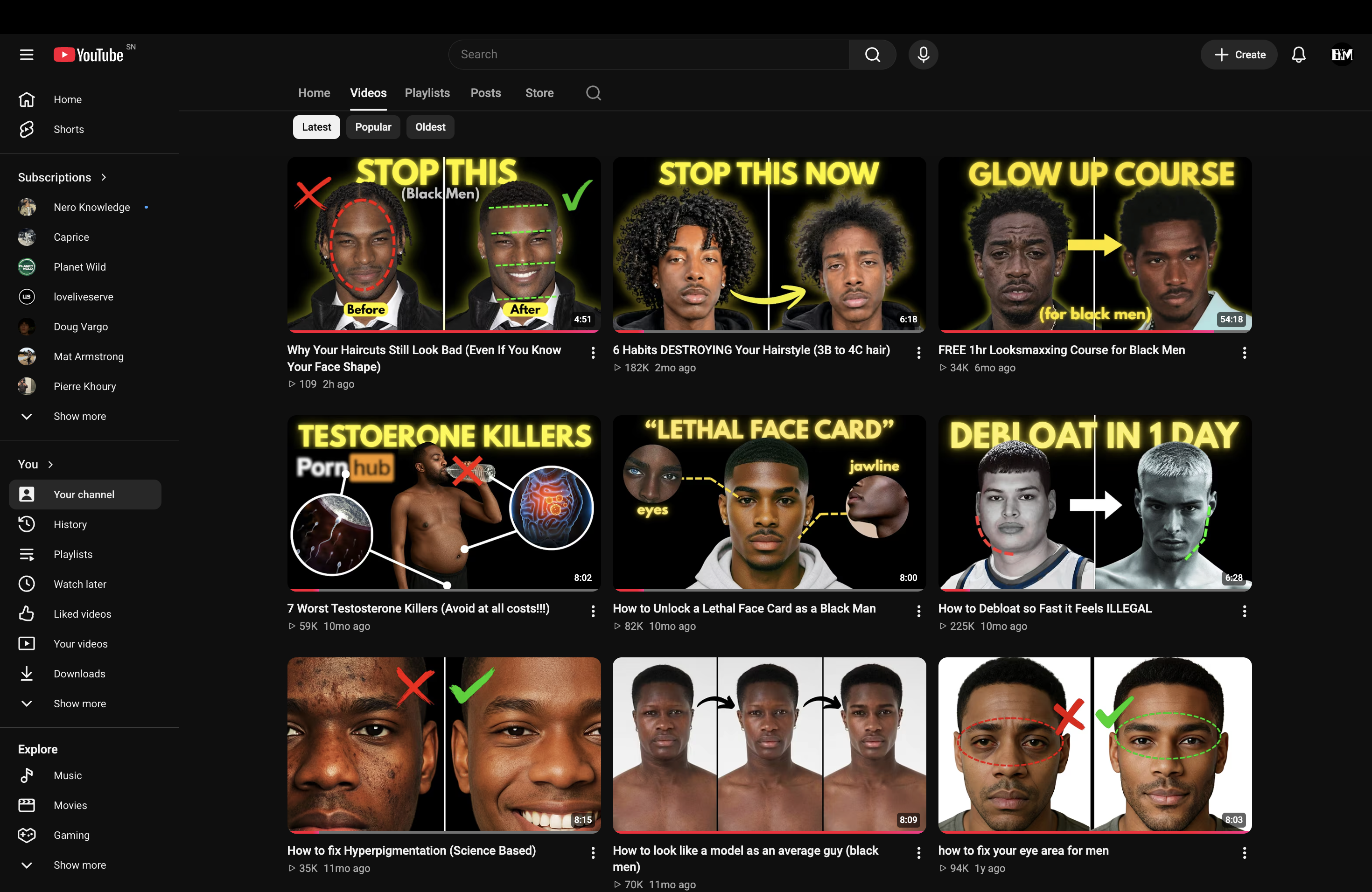This screenshot has width=1372, height=892.
Task: Click the Create button
Action: (1239, 55)
